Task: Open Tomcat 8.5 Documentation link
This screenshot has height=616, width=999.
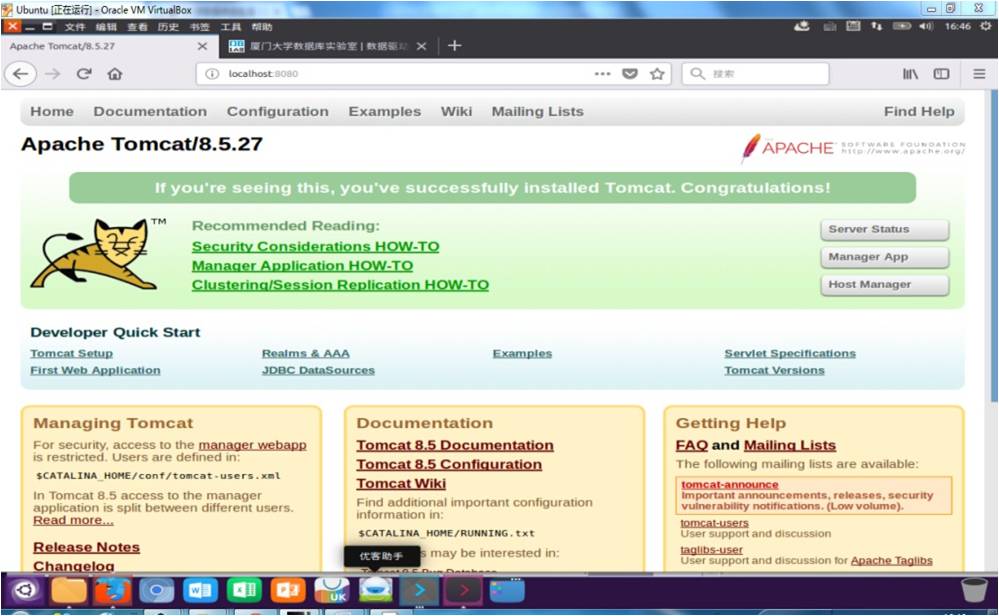Action: pyautogui.click(x=455, y=445)
